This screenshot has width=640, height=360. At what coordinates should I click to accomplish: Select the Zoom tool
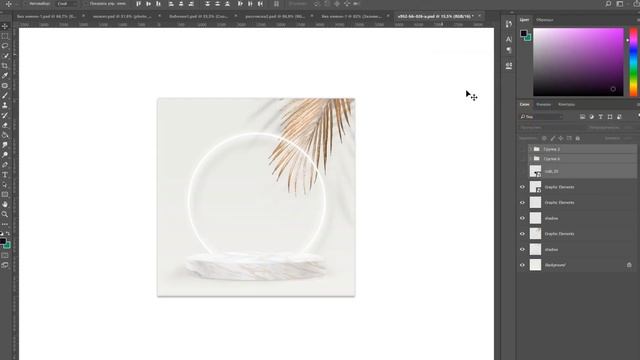click(x=5, y=214)
